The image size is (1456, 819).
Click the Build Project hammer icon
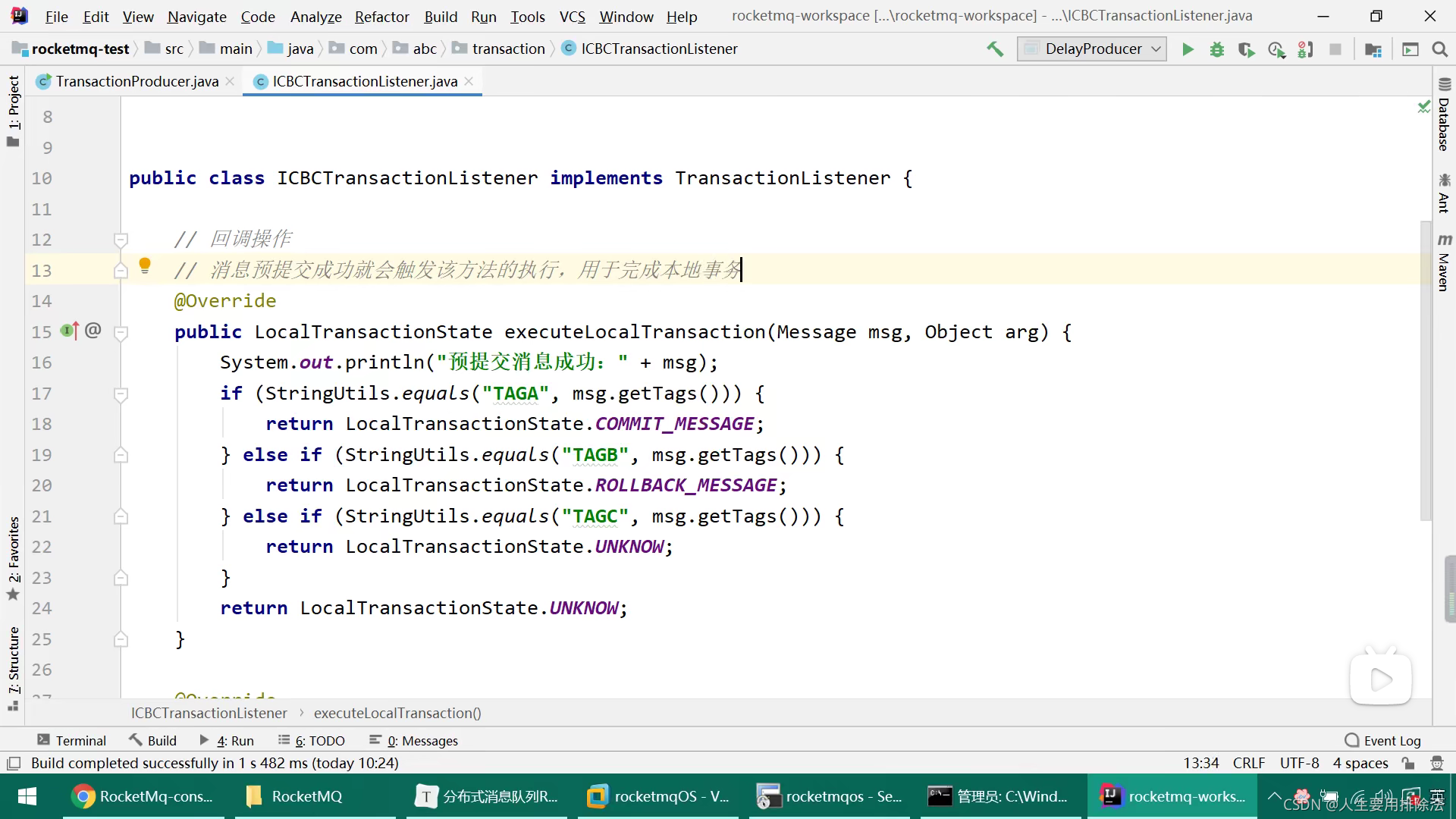994,49
